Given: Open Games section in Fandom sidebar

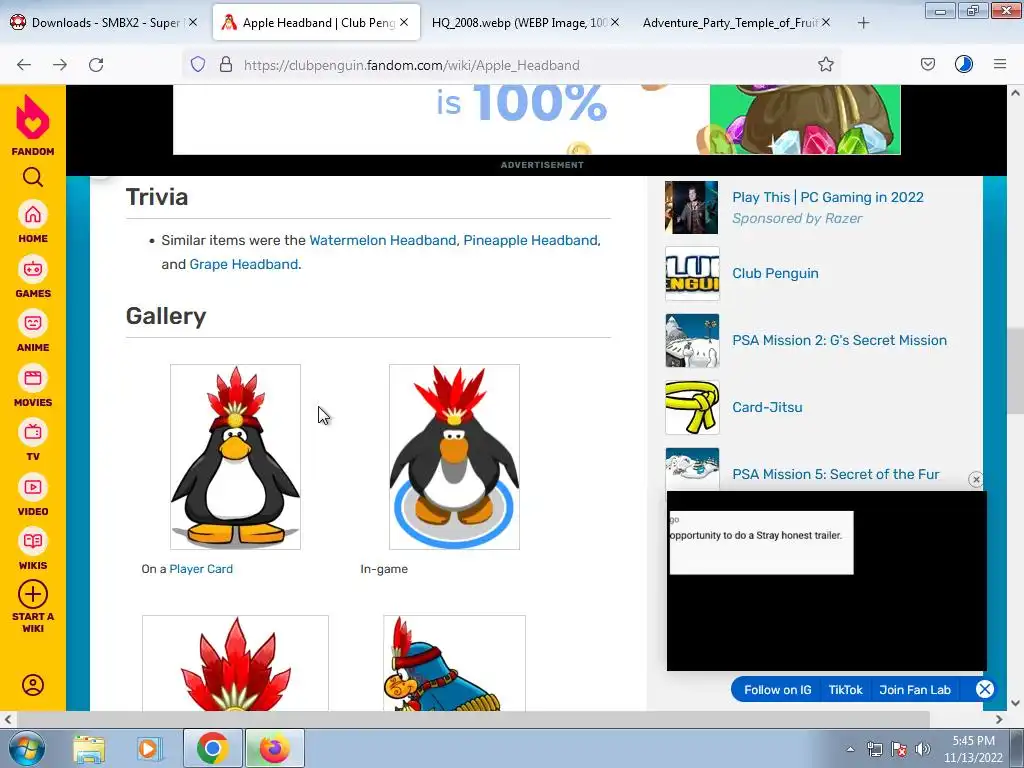Looking at the screenshot, I should point(33,278).
